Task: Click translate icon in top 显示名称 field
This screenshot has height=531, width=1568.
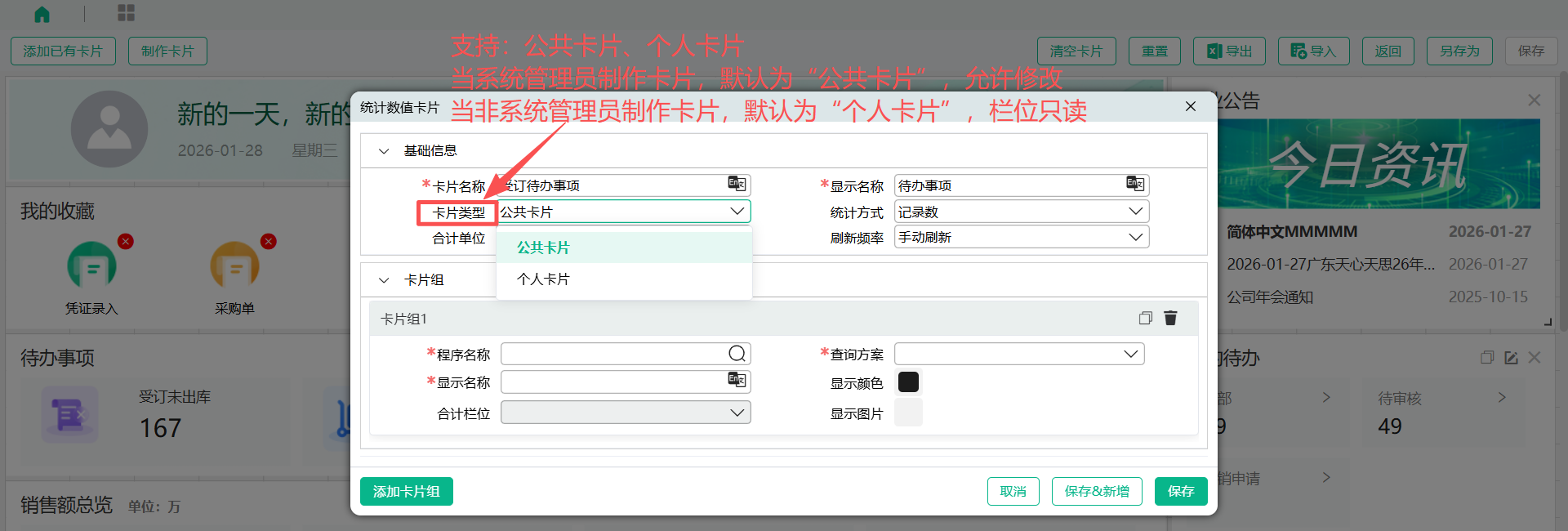Action: (x=1134, y=184)
